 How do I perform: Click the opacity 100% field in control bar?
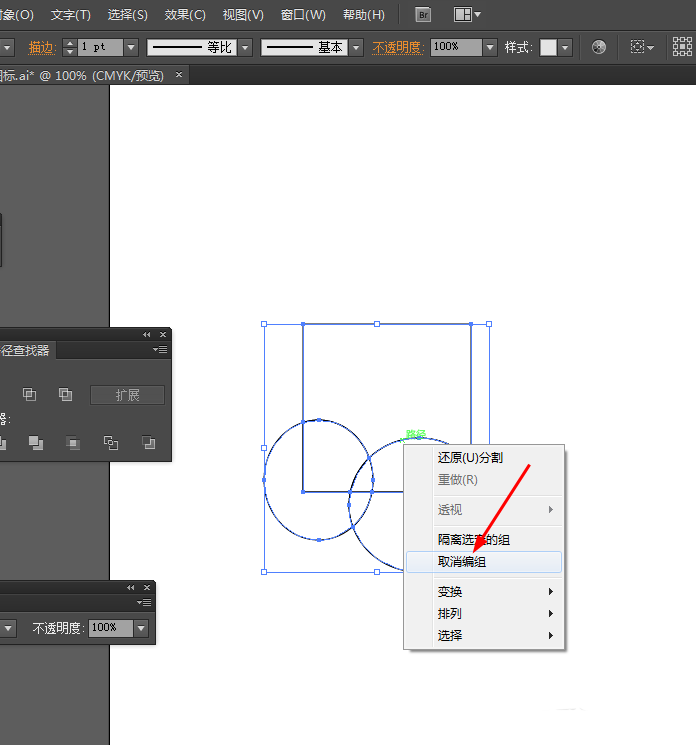click(456, 47)
